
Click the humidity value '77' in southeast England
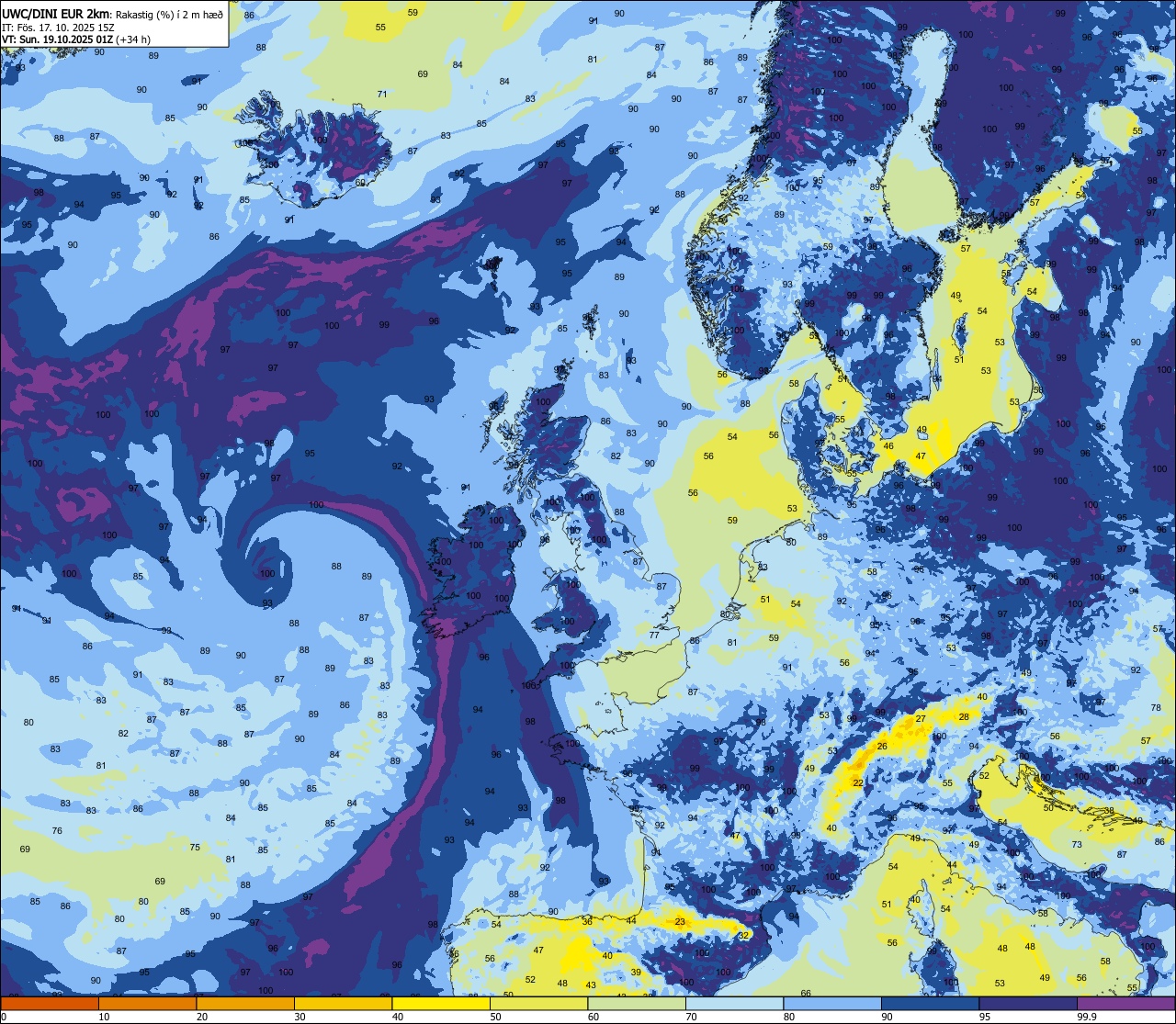[x=654, y=635]
